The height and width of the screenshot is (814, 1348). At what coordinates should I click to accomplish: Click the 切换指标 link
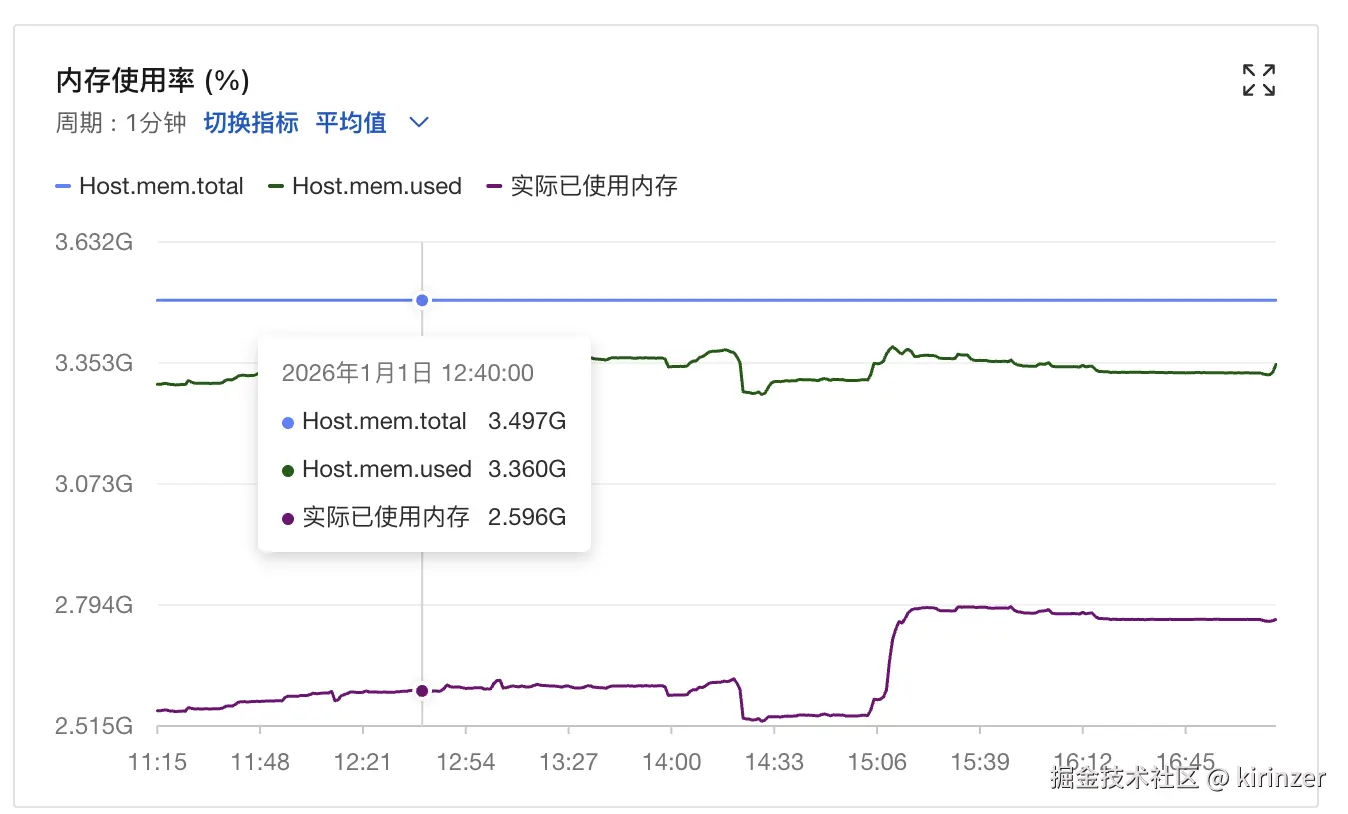coord(251,122)
